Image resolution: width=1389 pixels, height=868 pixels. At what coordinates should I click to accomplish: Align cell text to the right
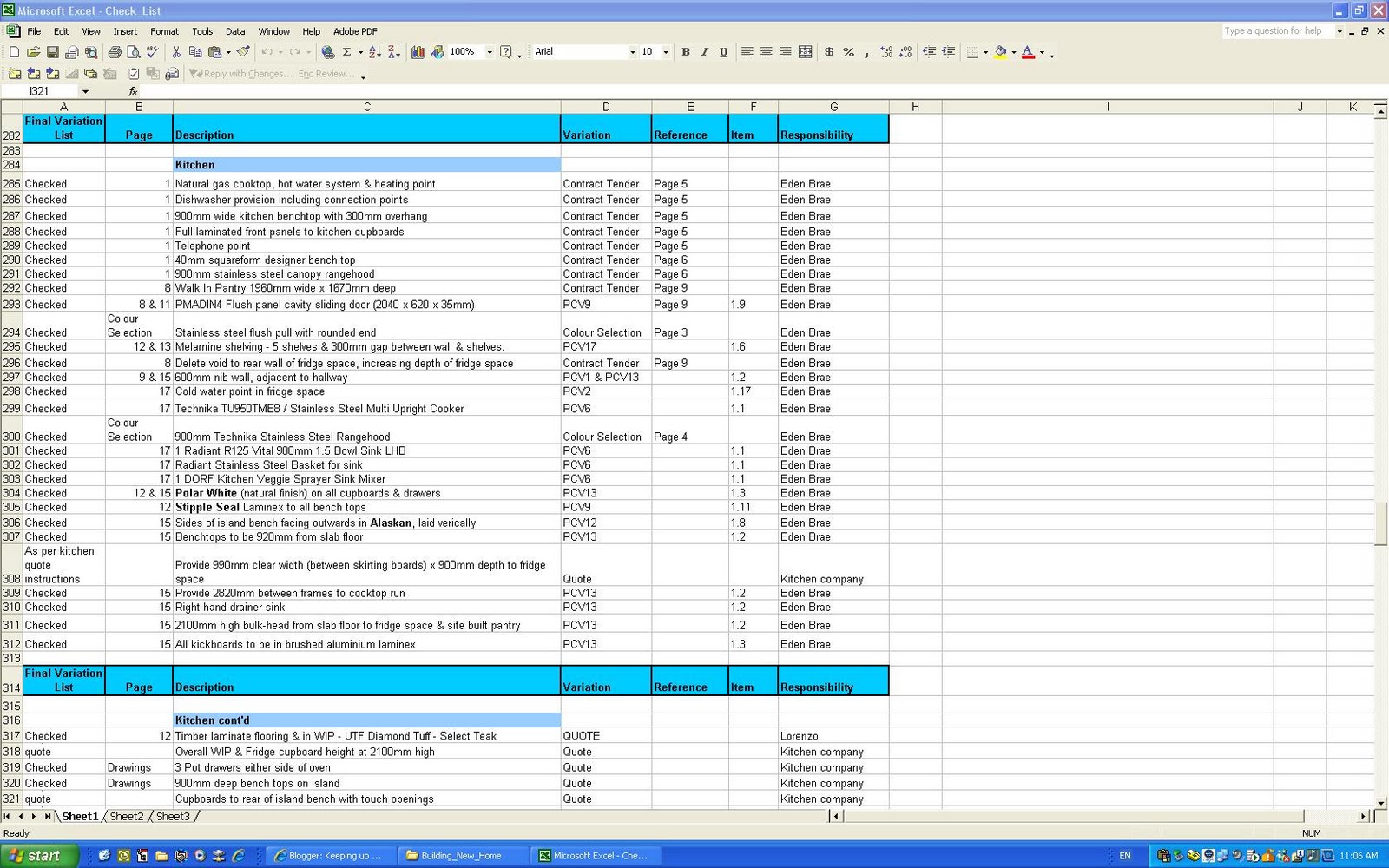pyautogui.click(x=785, y=52)
